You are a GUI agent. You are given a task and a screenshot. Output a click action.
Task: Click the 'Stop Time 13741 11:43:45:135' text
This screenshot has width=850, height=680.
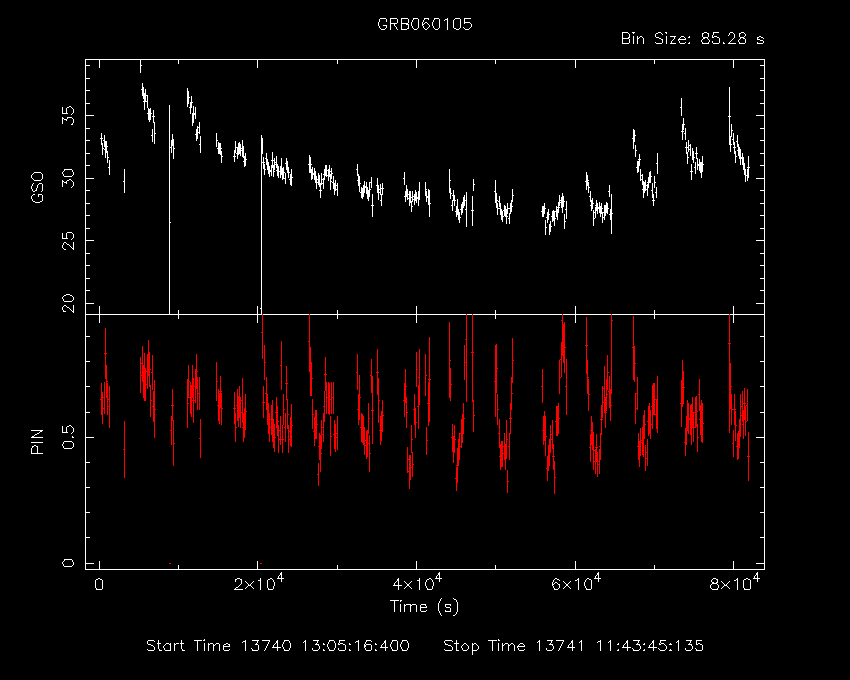pyautogui.click(x=574, y=646)
